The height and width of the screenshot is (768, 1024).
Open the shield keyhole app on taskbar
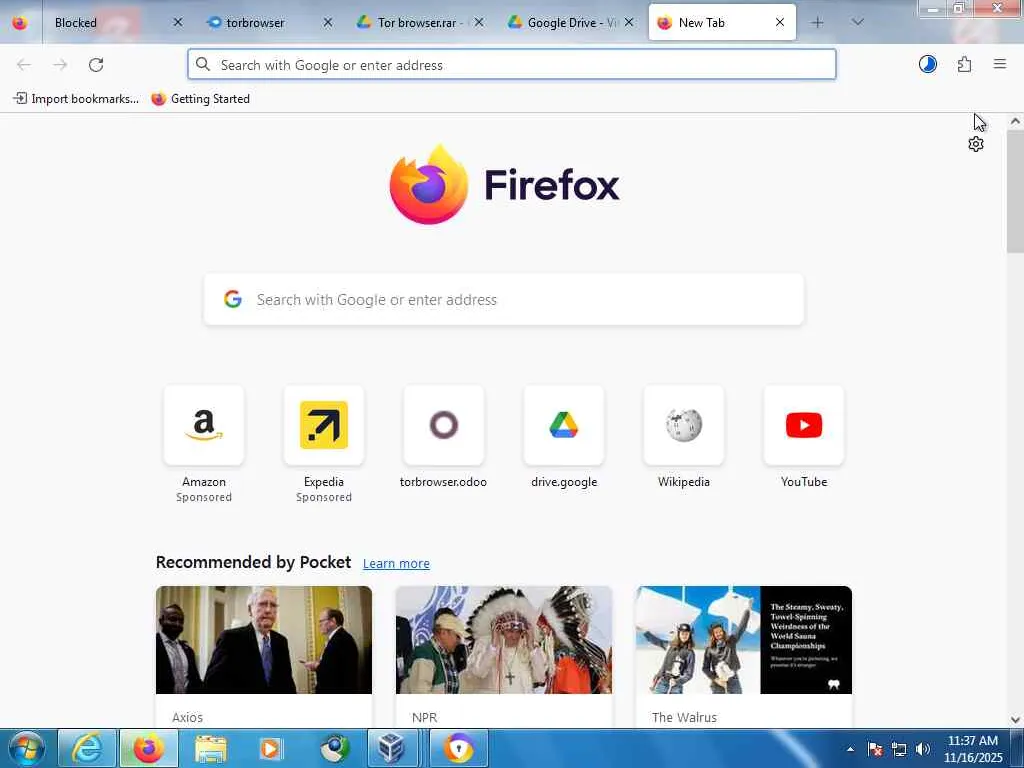pos(458,748)
